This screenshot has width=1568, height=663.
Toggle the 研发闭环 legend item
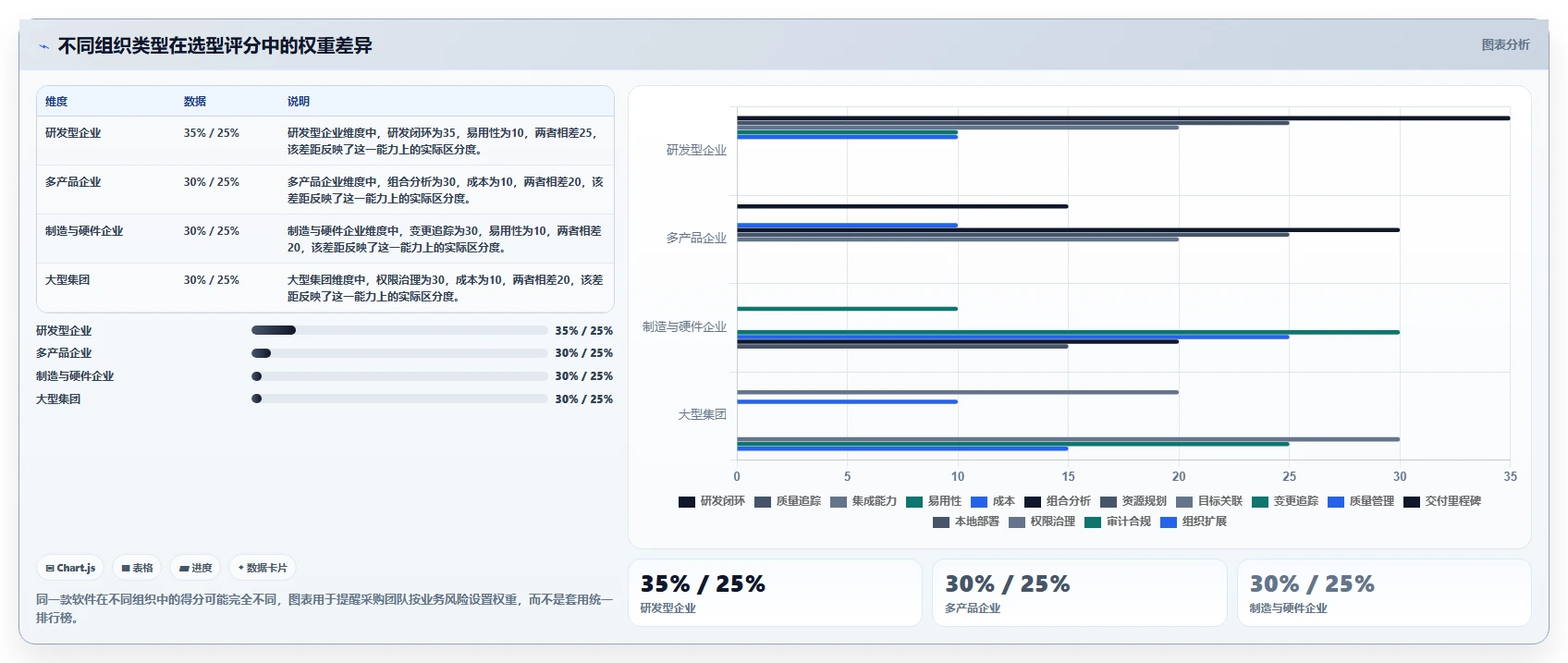tap(711, 501)
